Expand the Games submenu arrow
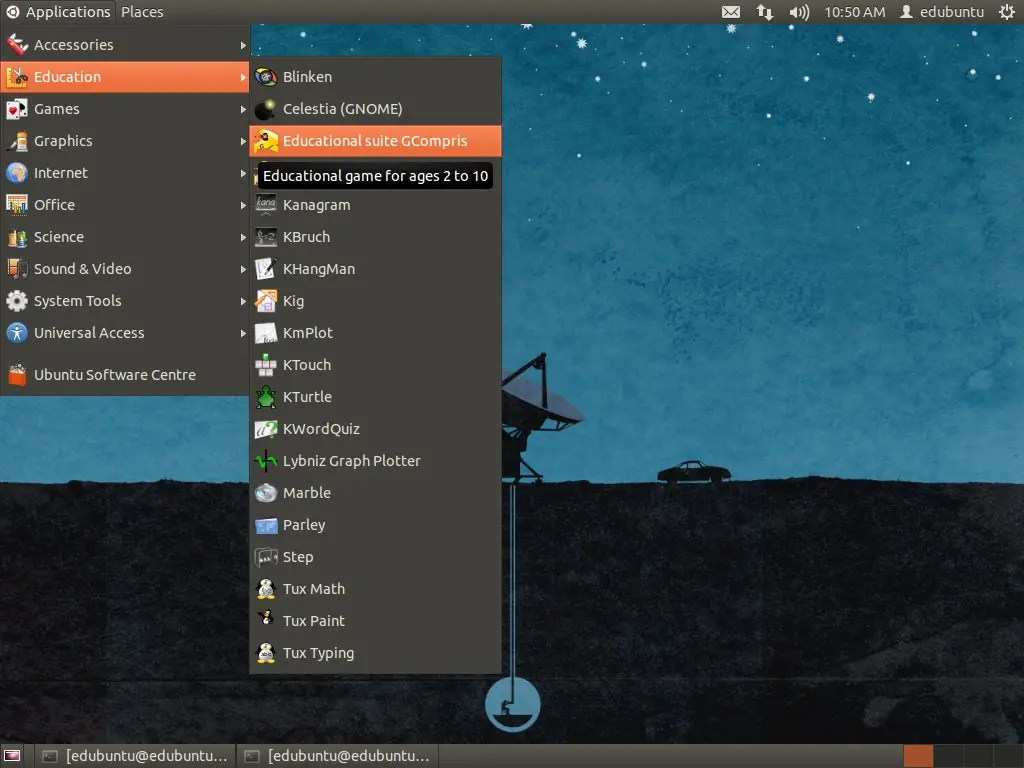Screen dimensions: 1024x768 click(243, 109)
